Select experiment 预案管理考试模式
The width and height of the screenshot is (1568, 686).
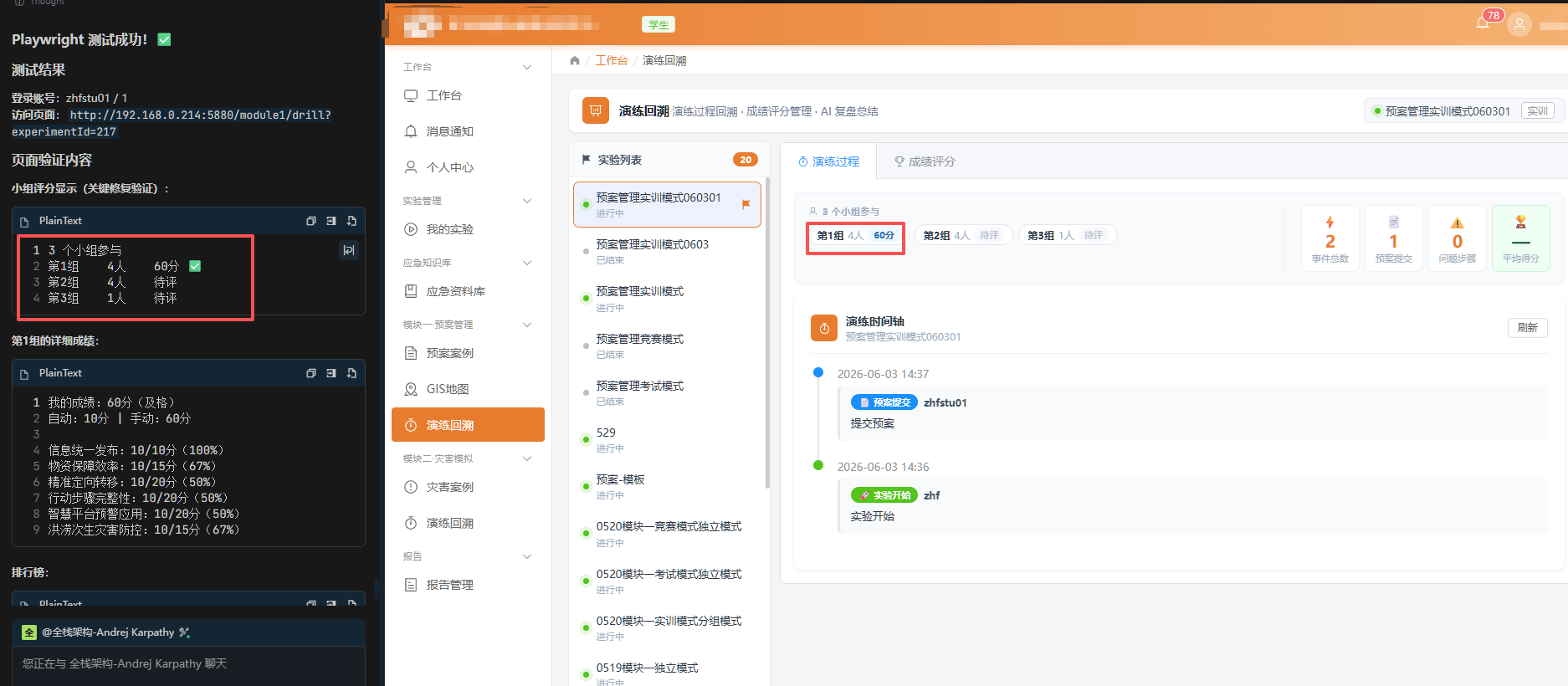coord(667,392)
